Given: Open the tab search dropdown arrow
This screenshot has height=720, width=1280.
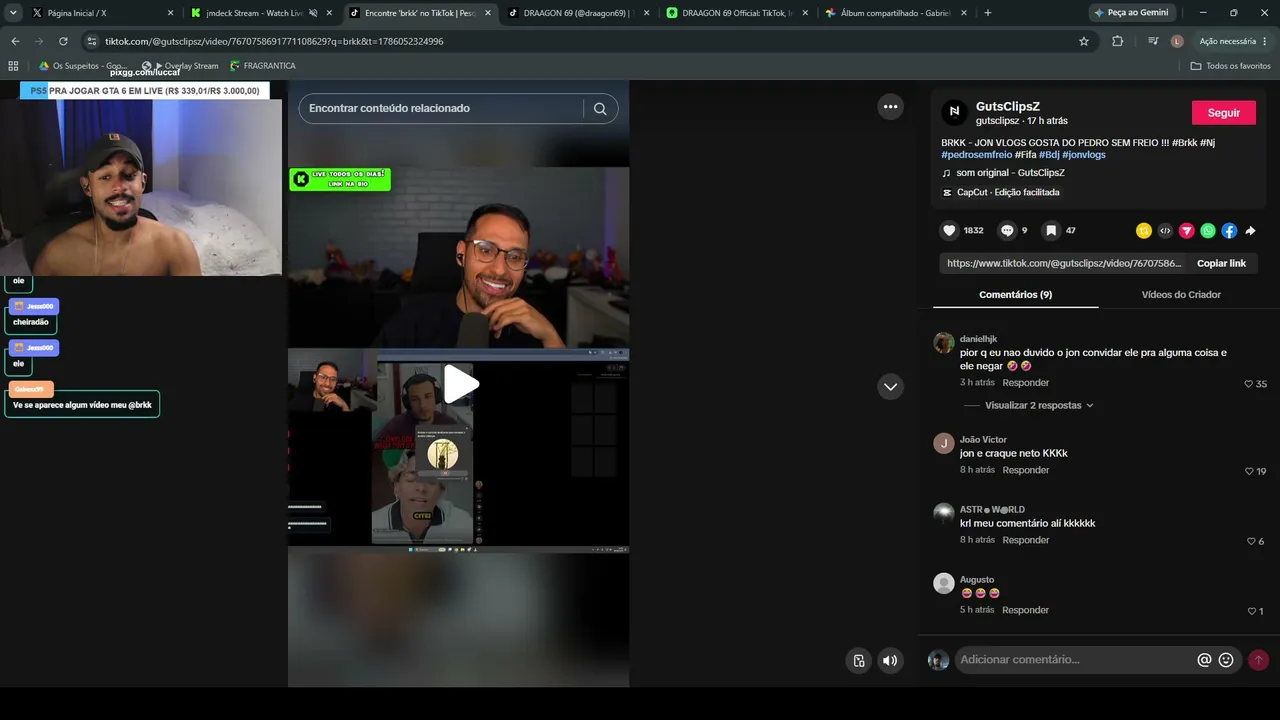Looking at the screenshot, I should (x=14, y=13).
